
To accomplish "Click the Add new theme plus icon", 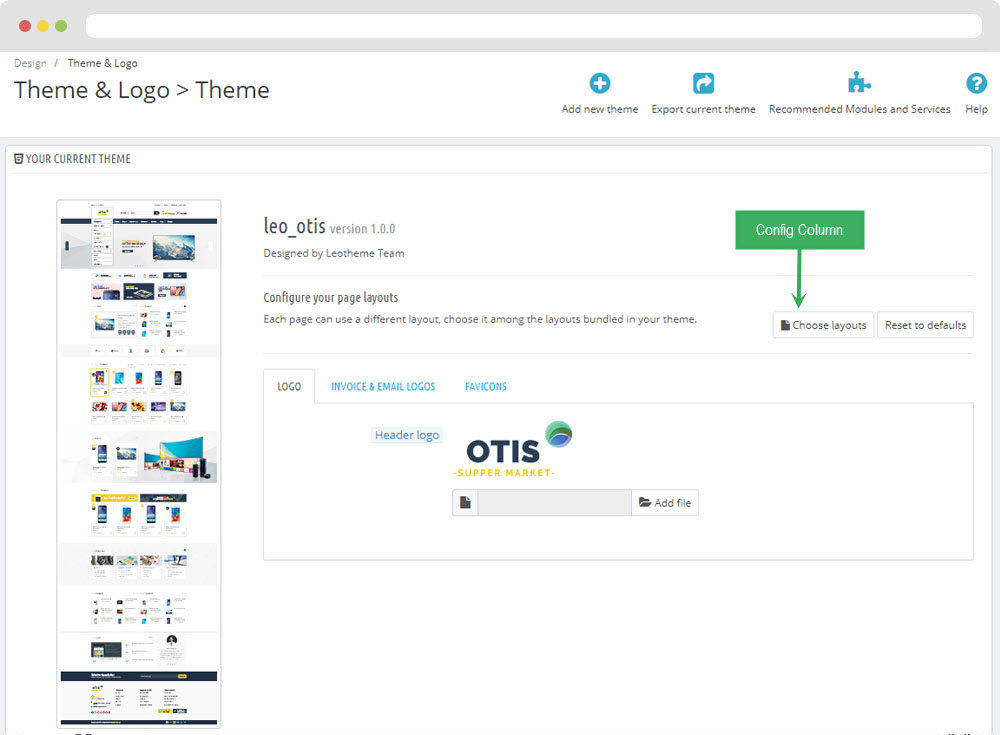I will [x=599, y=84].
